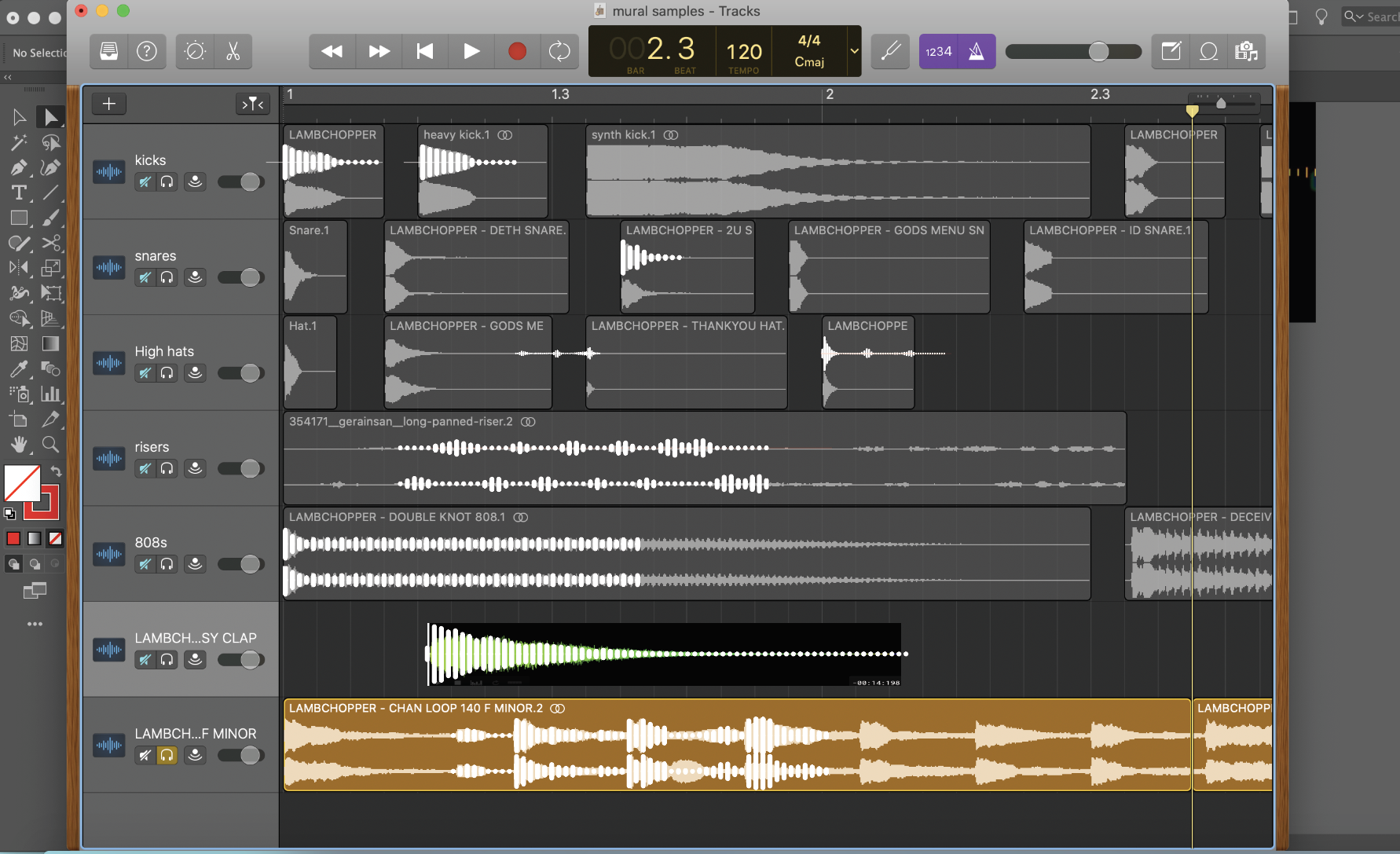Select the synth kick.1 region
This screenshot has height=854, width=1400.
tap(838, 171)
